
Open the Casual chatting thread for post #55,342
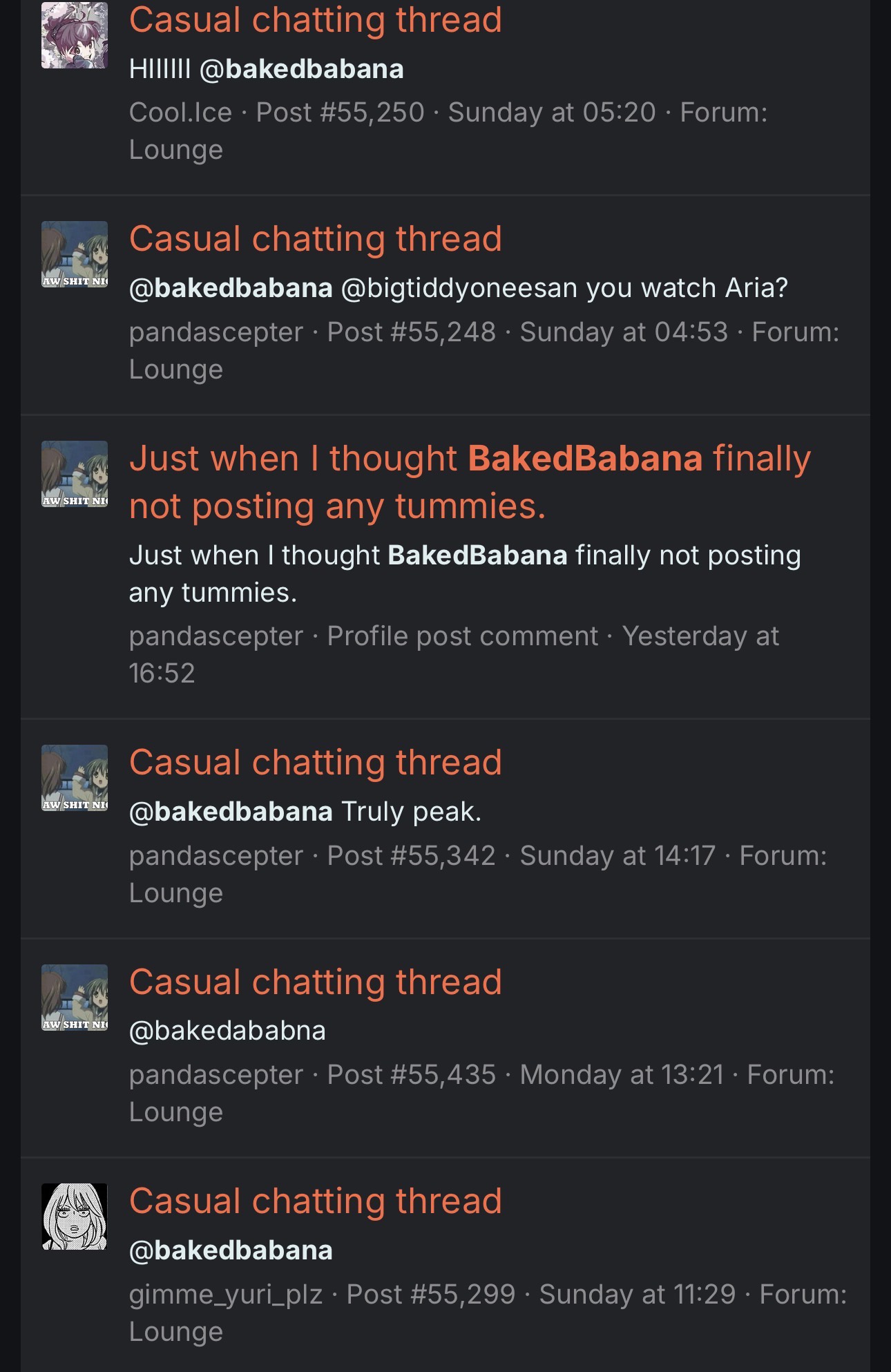(x=316, y=763)
